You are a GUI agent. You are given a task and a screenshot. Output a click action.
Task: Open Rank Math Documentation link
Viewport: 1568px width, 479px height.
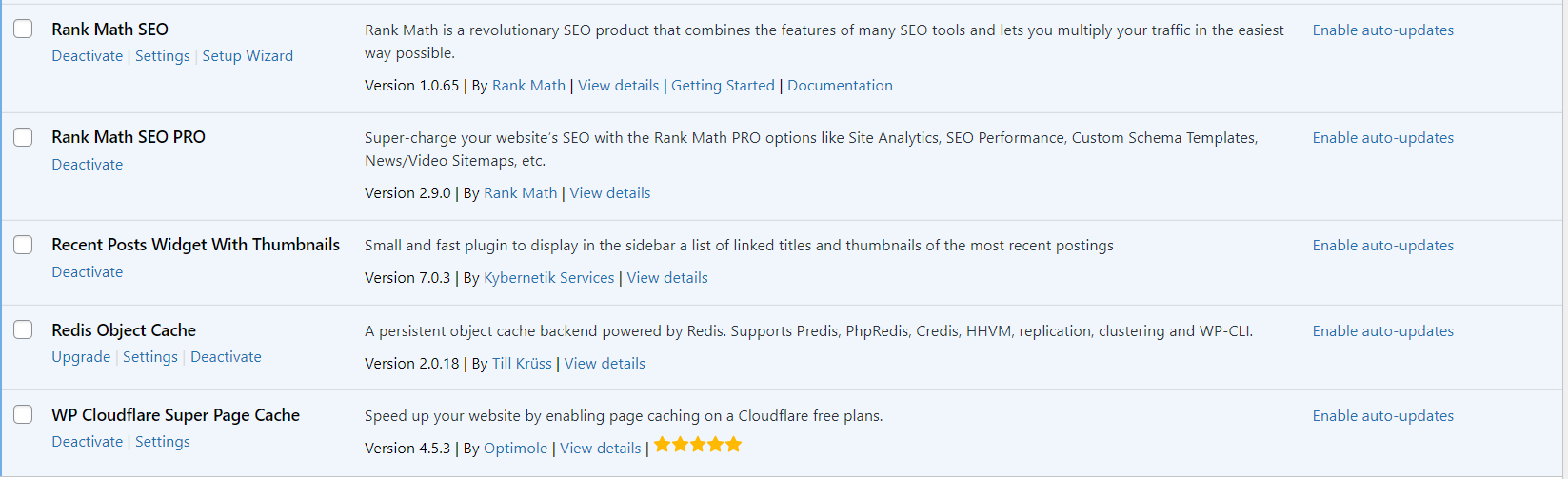point(840,86)
